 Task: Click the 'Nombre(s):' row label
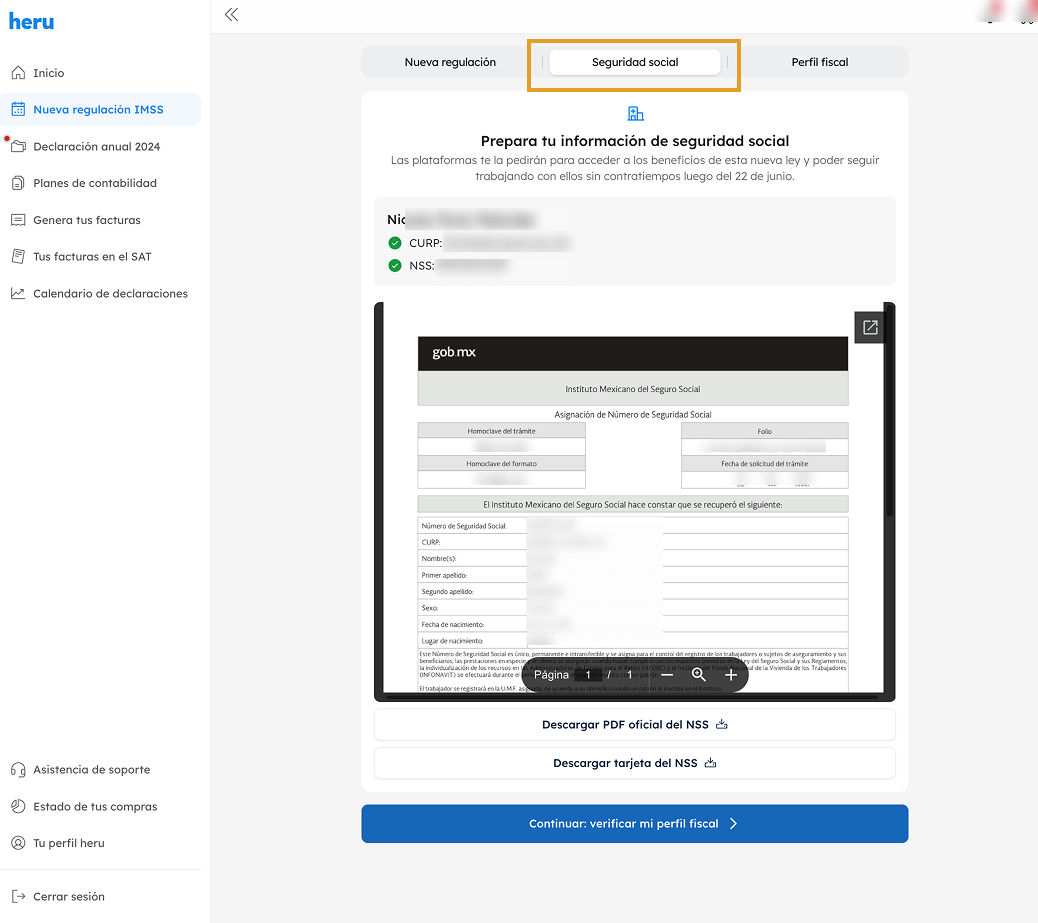tap(438, 559)
